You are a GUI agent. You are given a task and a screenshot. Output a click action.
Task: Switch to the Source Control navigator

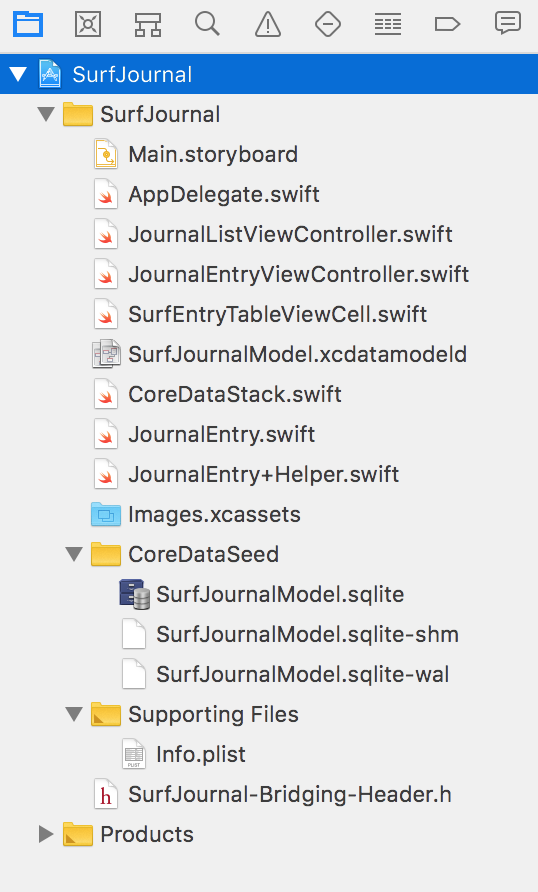pos(88,24)
